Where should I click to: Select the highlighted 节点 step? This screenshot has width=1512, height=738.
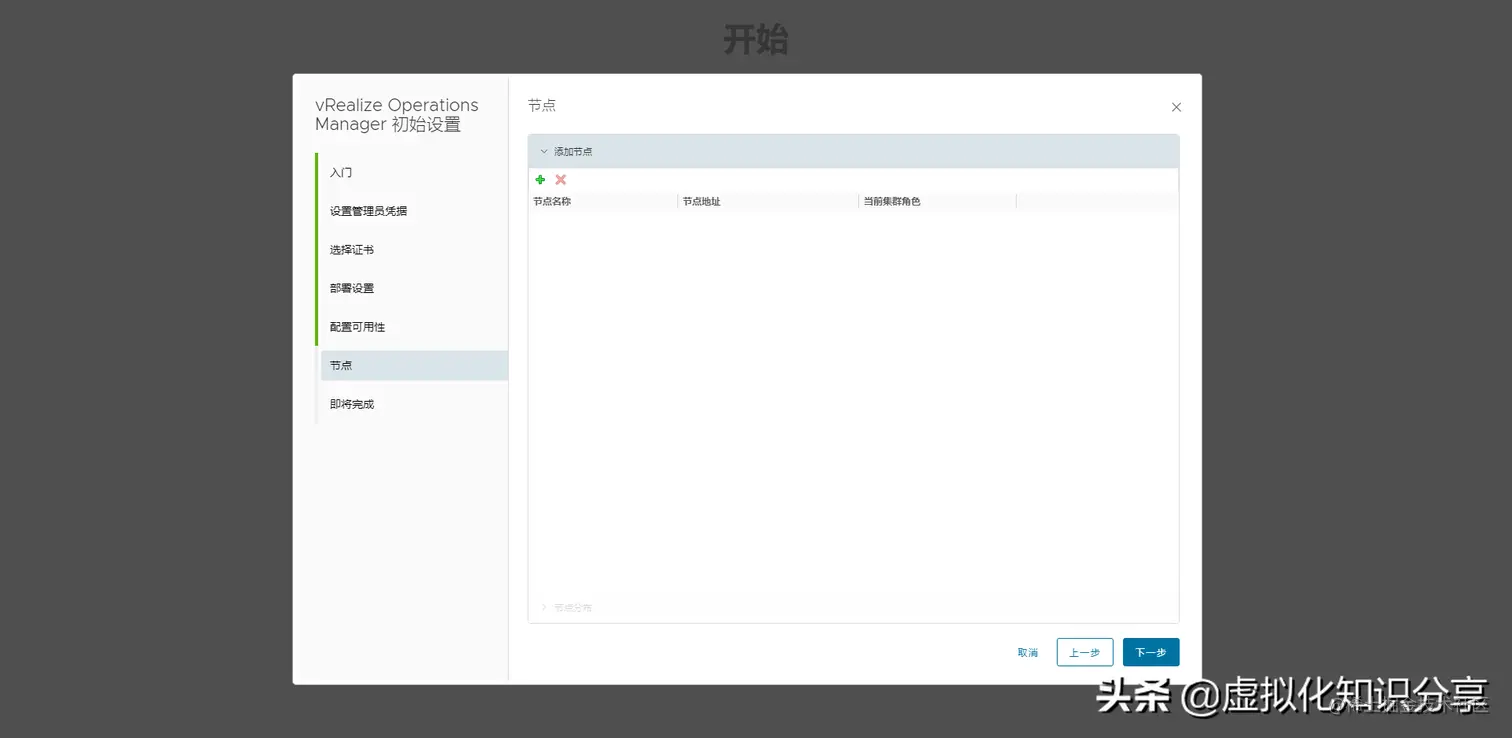pos(340,365)
